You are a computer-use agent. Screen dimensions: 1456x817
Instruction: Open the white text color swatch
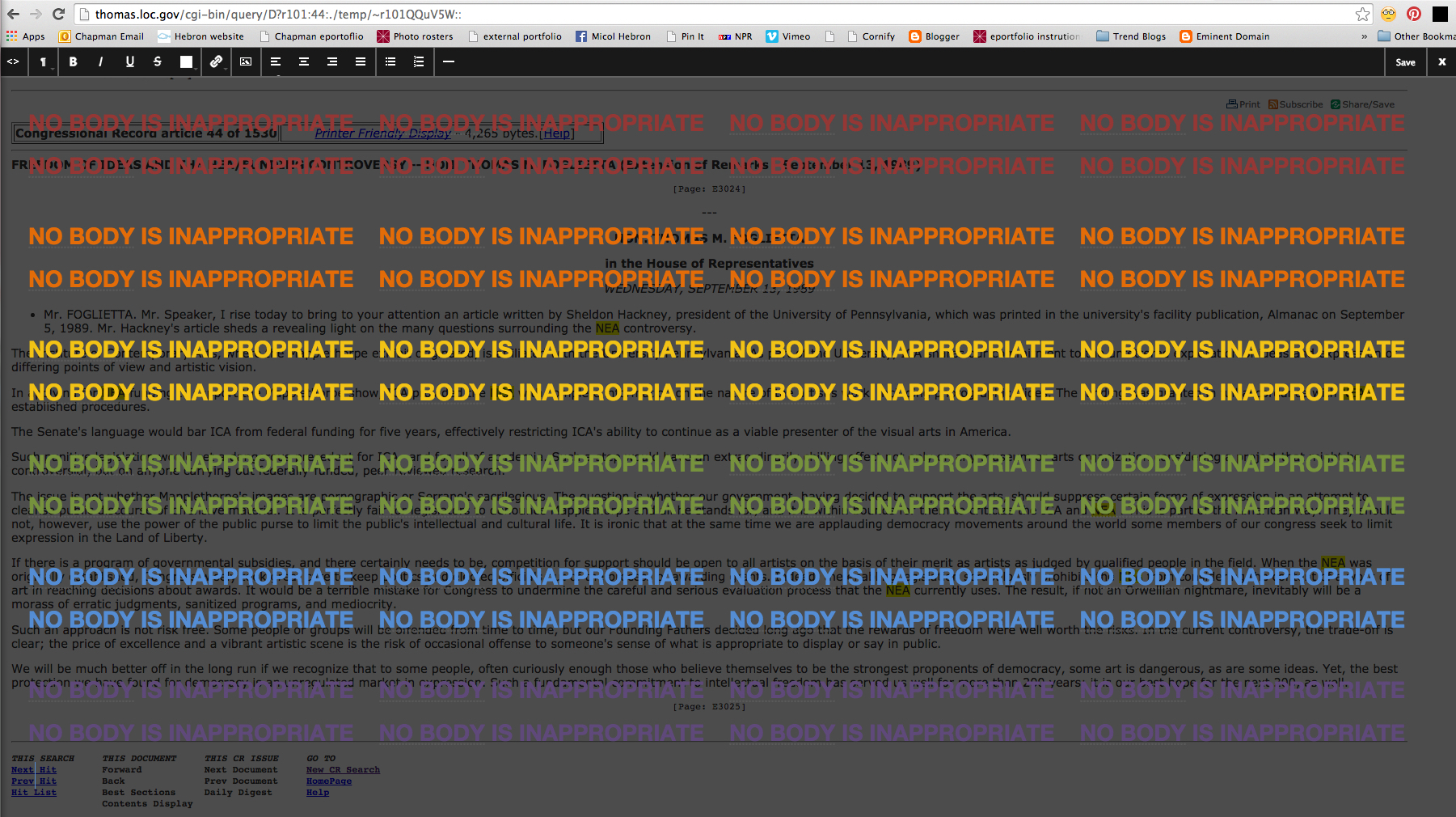pyautogui.click(x=186, y=61)
